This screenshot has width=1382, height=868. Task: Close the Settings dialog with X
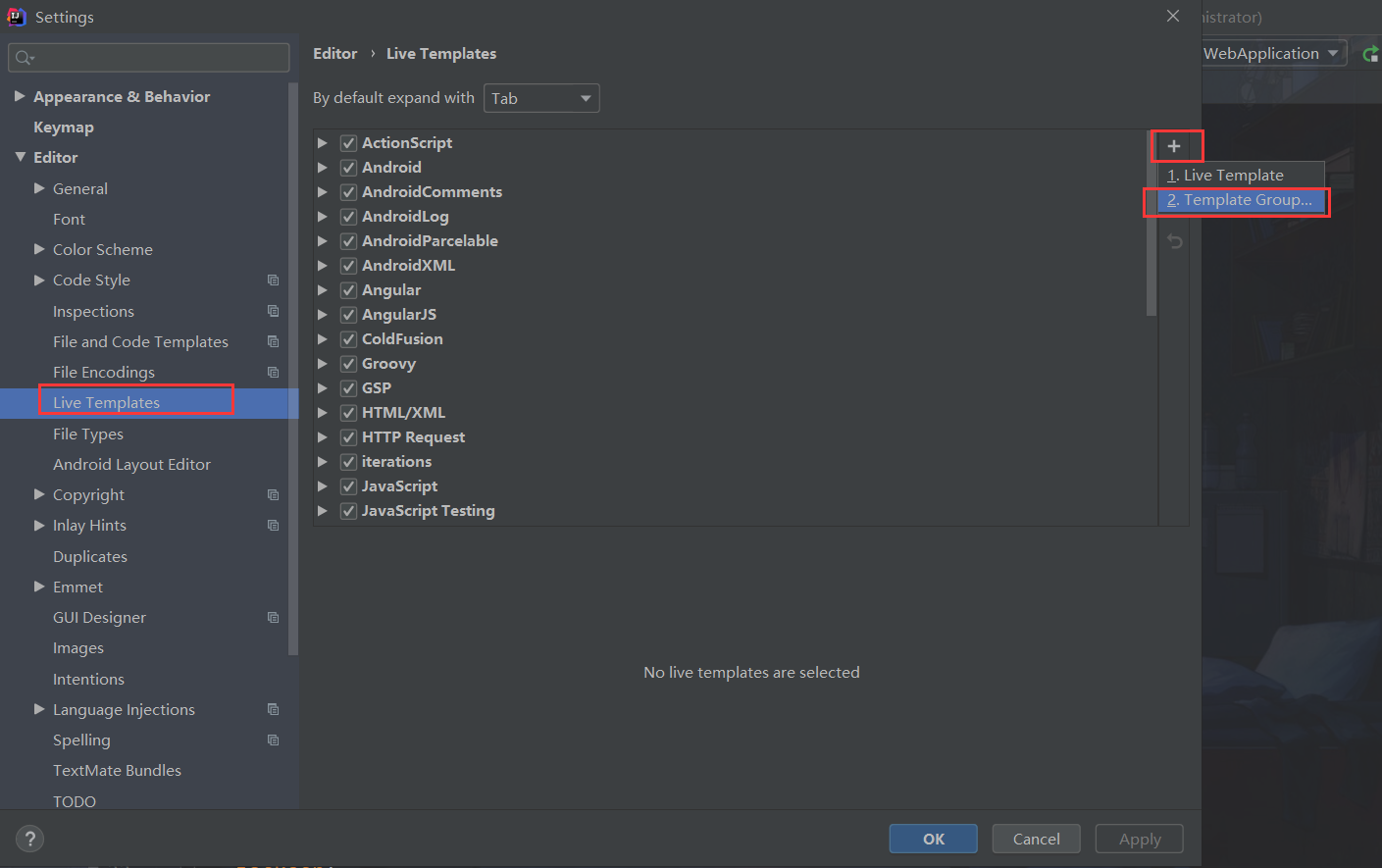(1173, 16)
